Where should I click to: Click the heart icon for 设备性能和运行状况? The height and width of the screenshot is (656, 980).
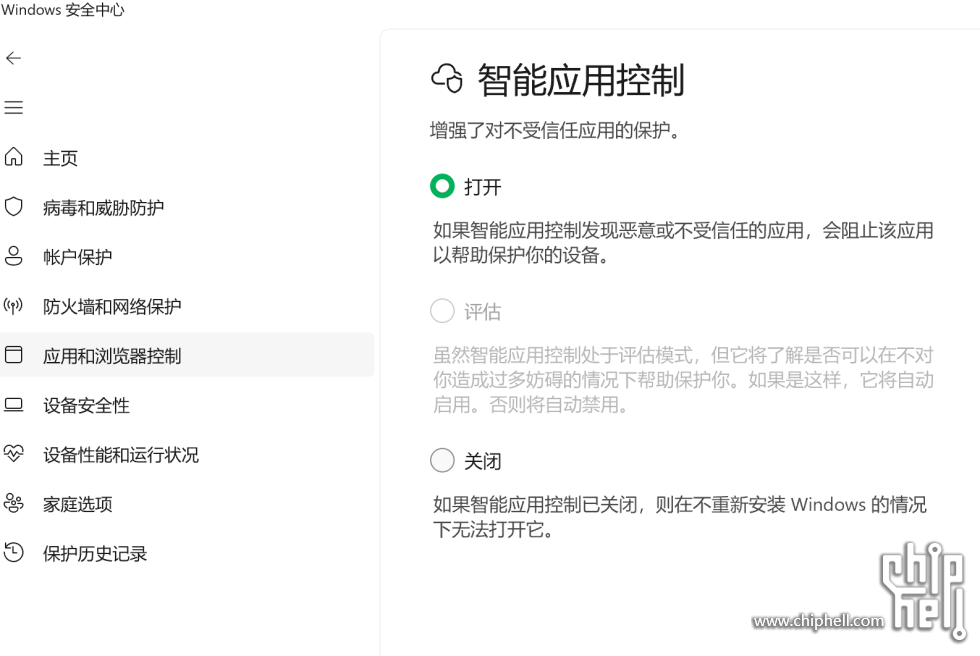pos(13,454)
